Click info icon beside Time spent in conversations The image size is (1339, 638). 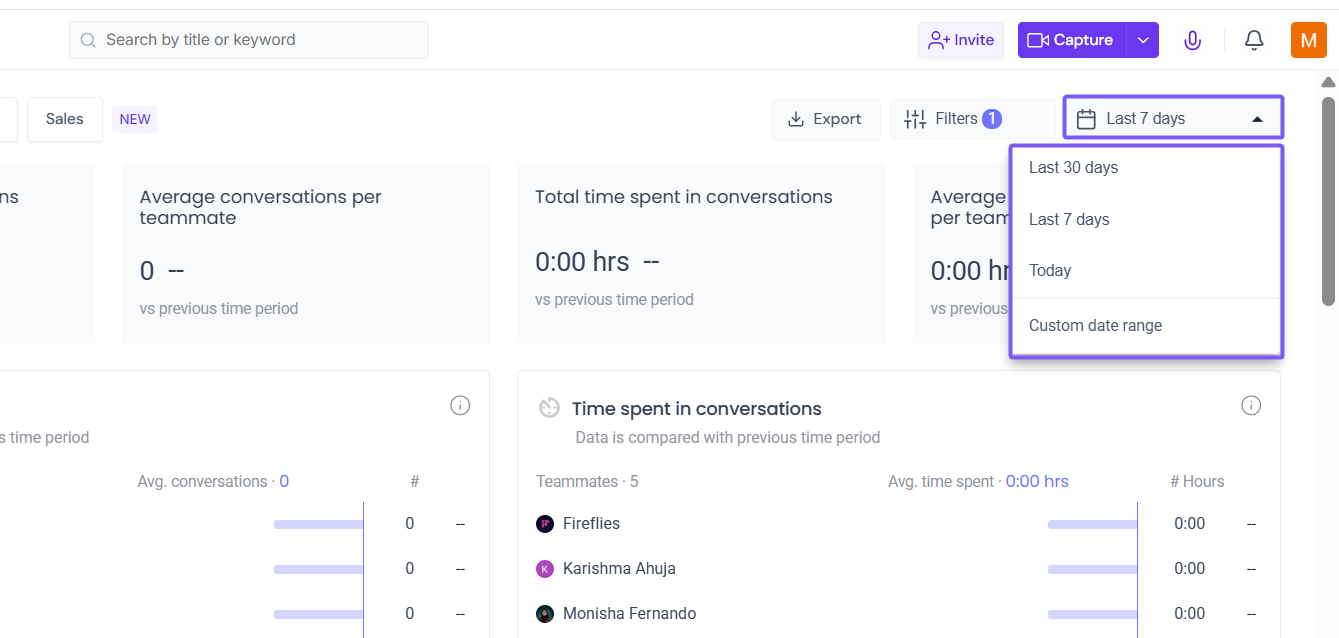1251,405
